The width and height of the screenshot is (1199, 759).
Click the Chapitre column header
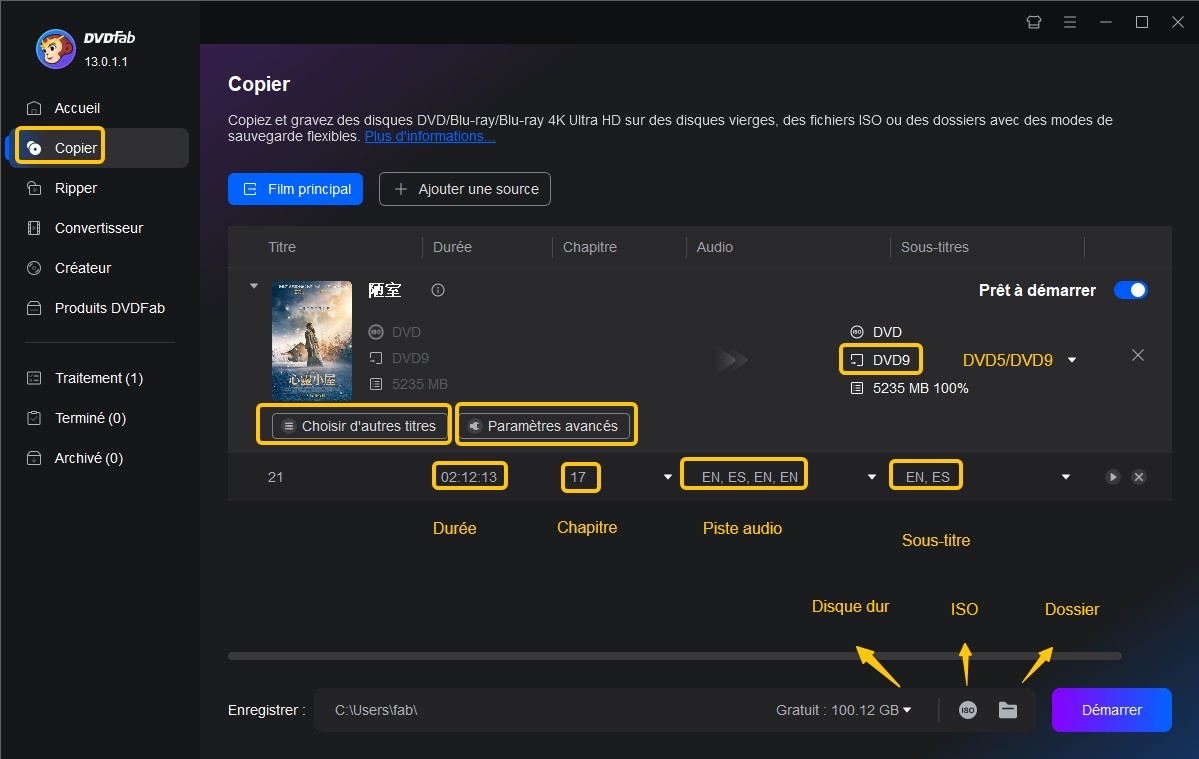[590, 247]
